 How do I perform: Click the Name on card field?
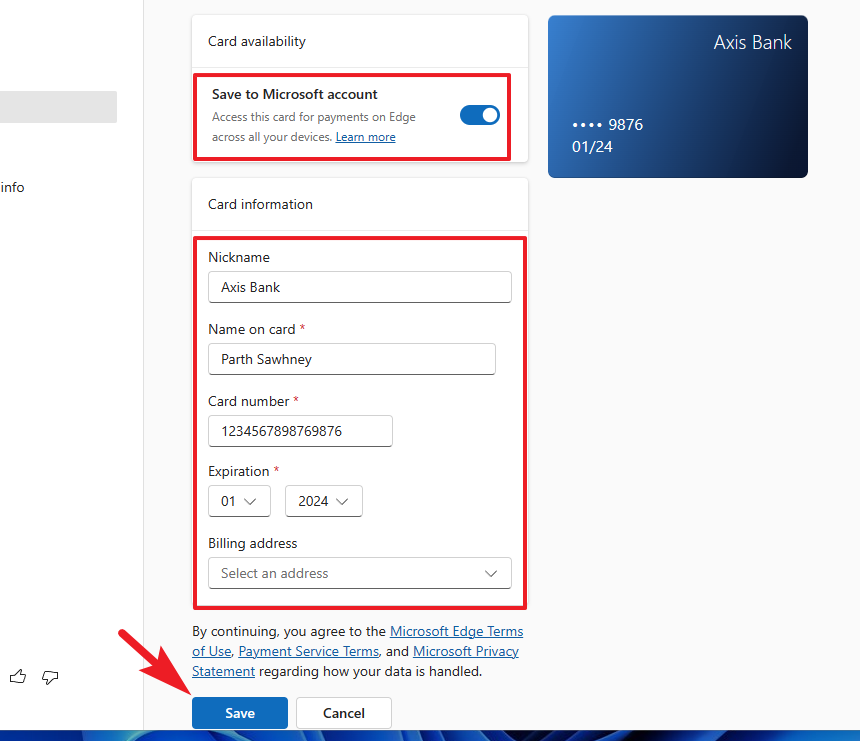pos(352,359)
